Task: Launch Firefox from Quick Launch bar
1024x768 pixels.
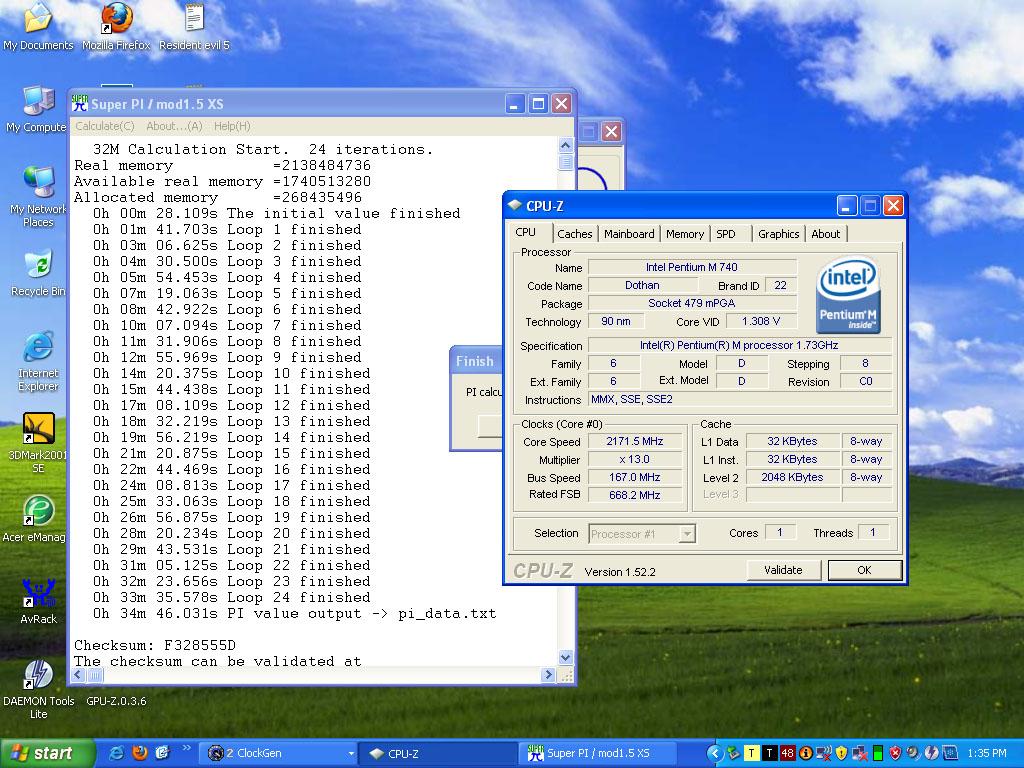Action: (x=140, y=753)
